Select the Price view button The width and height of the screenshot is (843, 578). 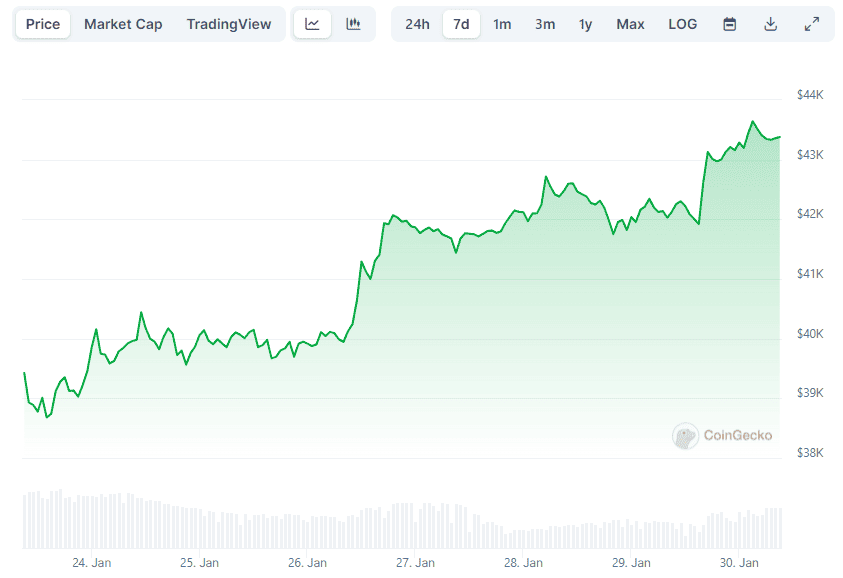[x=42, y=23]
